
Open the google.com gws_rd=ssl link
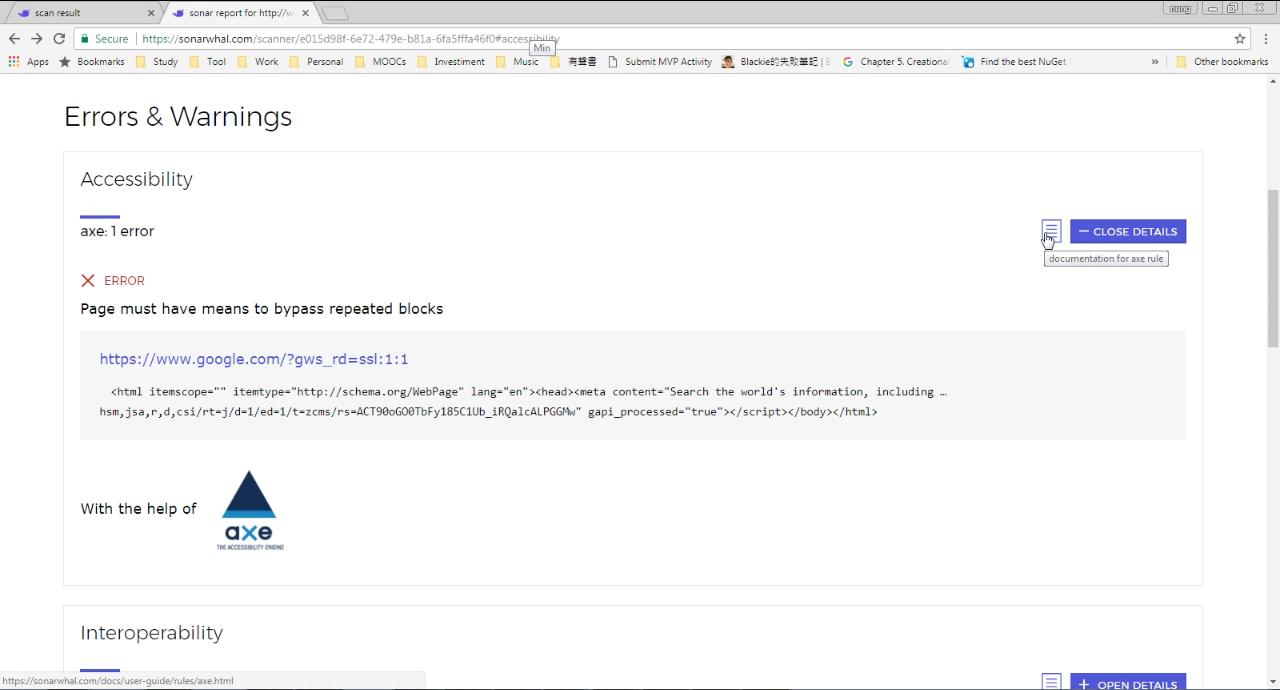(x=254, y=359)
